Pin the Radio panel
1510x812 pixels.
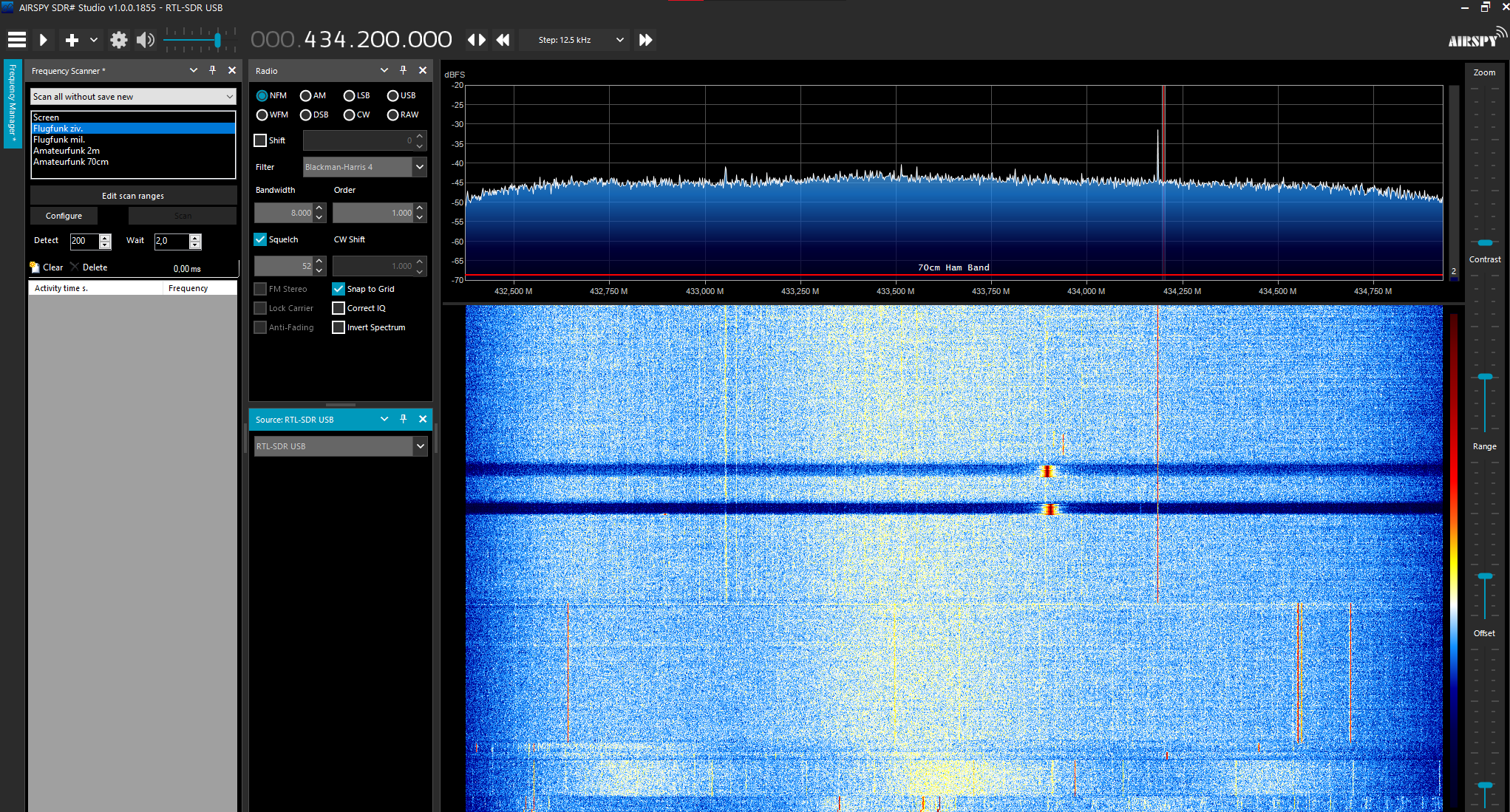(404, 70)
